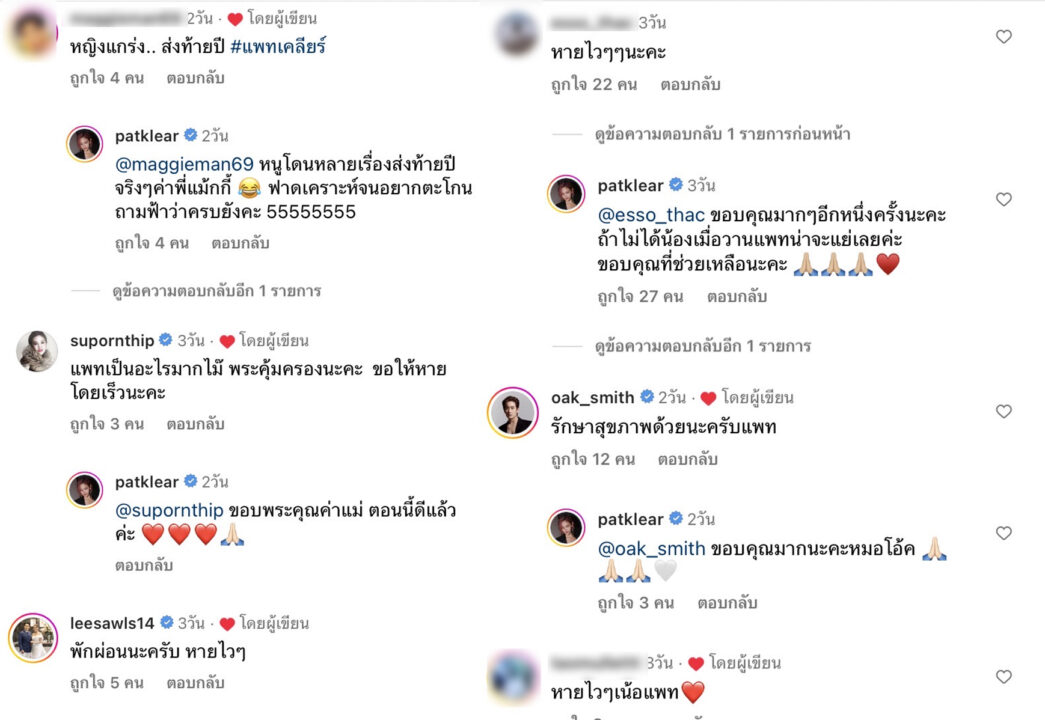Image resolution: width=1045 pixels, height=720 pixels.
Task: Reply to supornthip's comment via ตอบกลับ
Action: (x=195, y=424)
